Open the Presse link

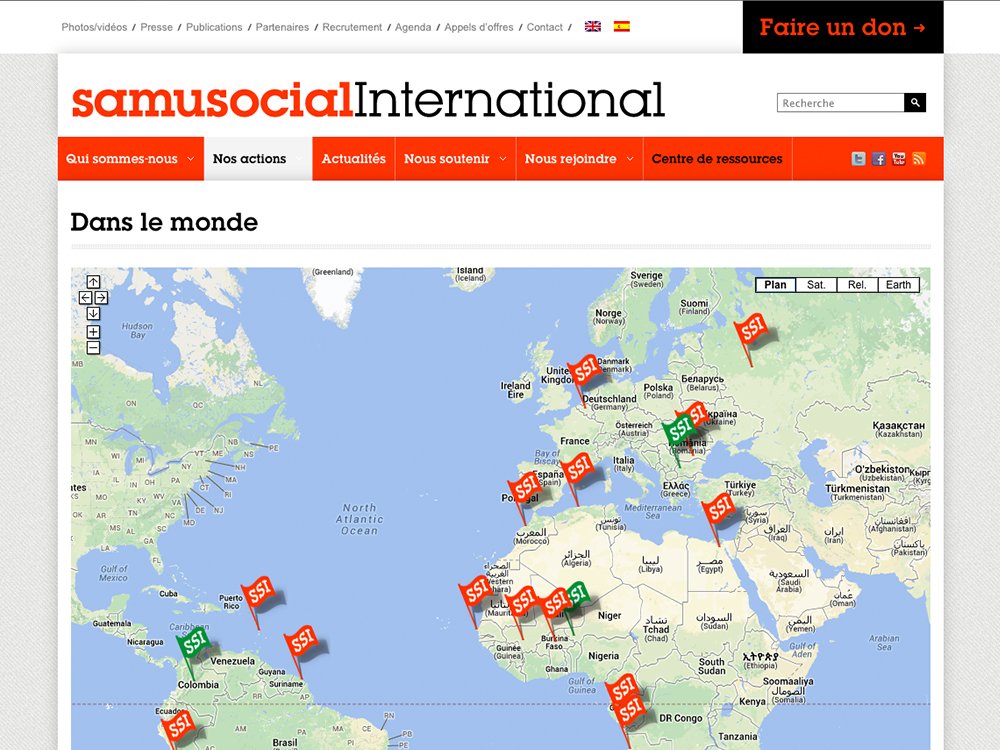[156, 27]
